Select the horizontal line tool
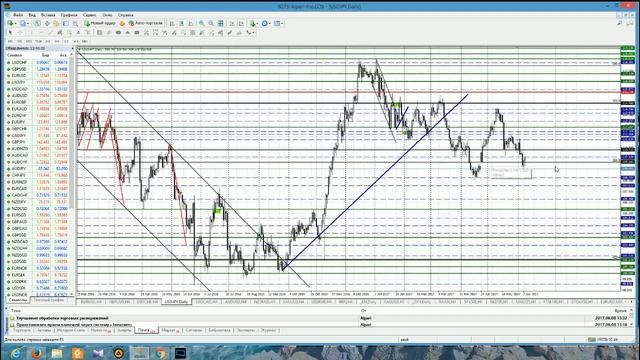Screen dimensions: 640x360 click(x=41, y=32)
